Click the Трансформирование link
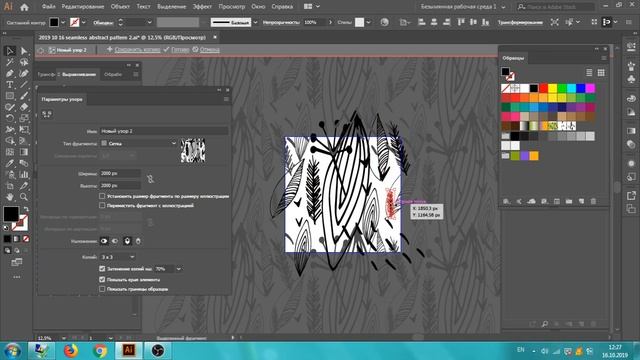 (520, 22)
